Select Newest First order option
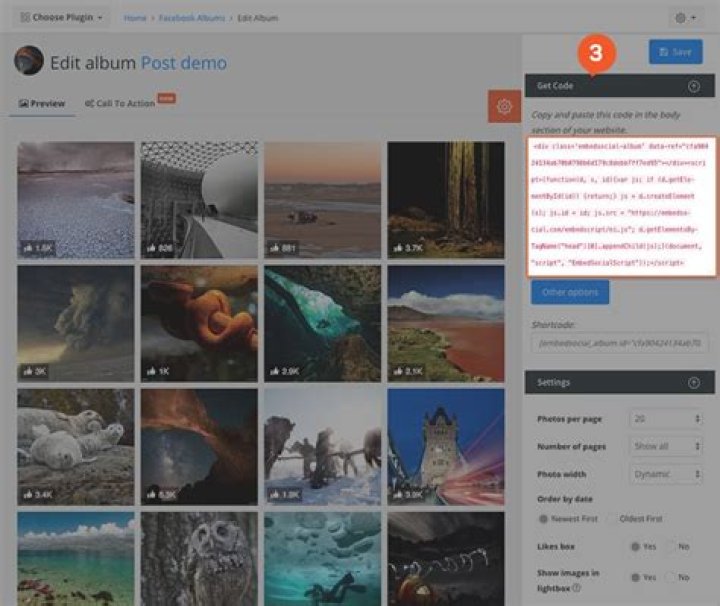The height and width of the screenshot is (606, 720). pyautogui.click(x=544, y=518)
